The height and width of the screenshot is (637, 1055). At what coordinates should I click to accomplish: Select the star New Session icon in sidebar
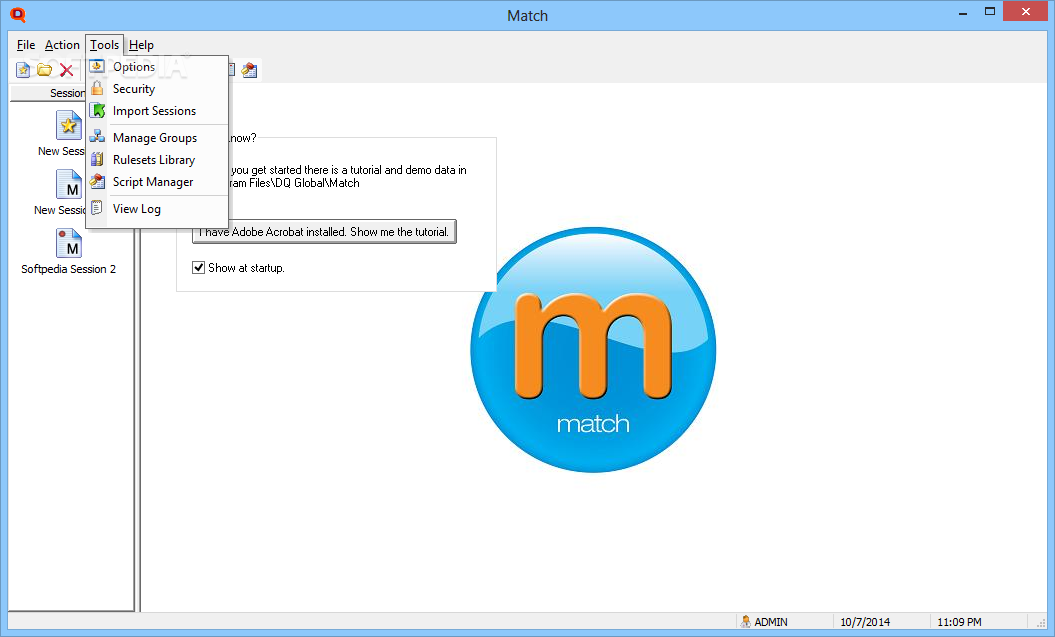(x=69, y=125)
